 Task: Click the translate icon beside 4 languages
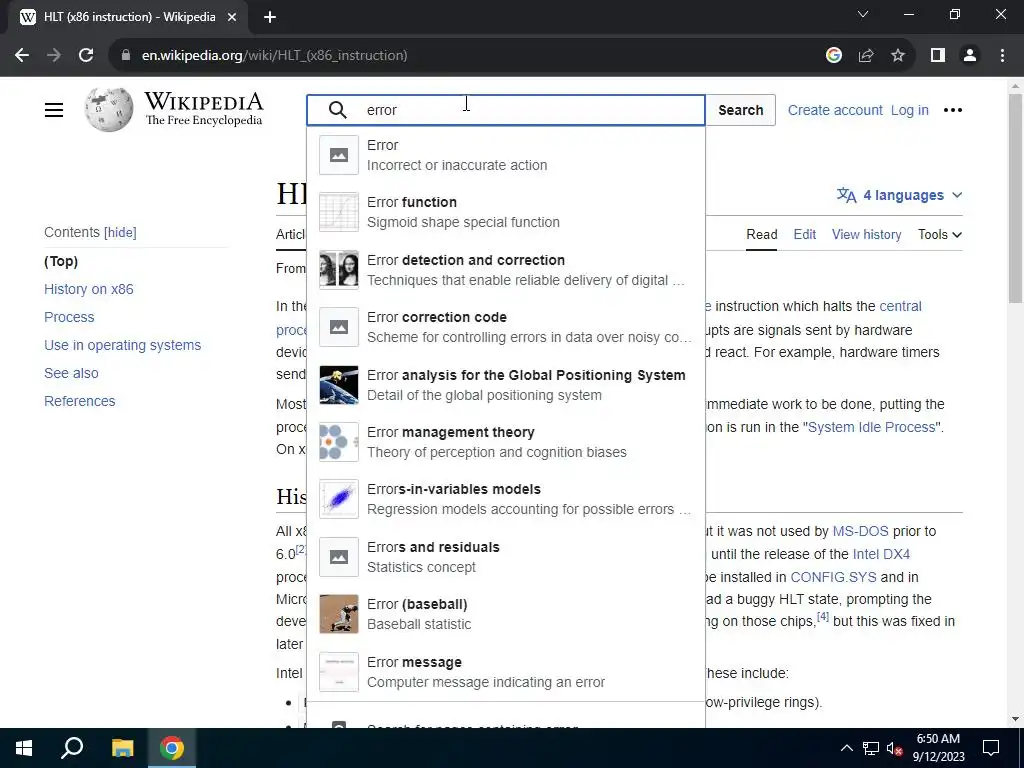pyautogui.click(x=846, y=195)
